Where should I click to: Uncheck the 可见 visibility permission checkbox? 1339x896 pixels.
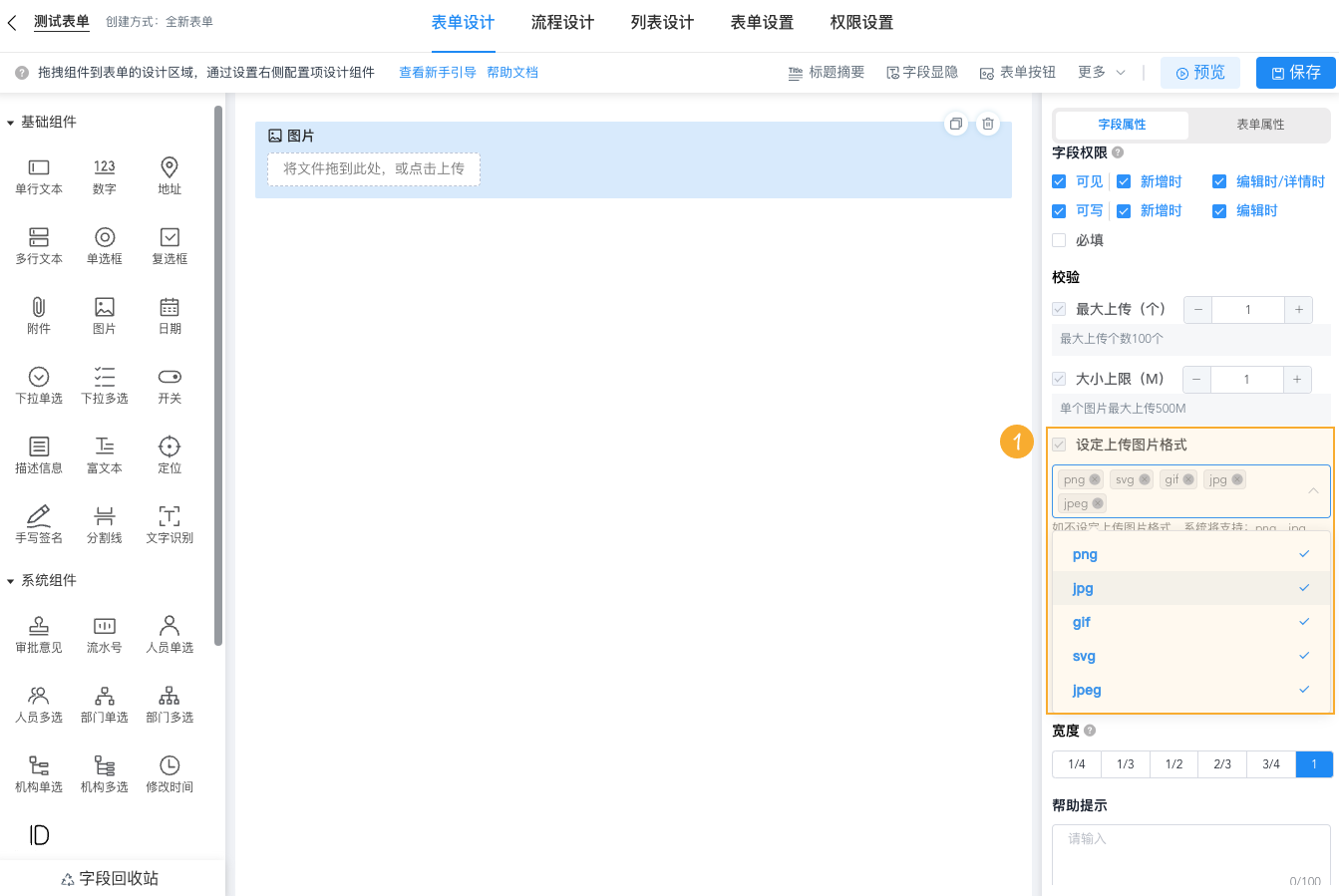tap(1059, 181)
